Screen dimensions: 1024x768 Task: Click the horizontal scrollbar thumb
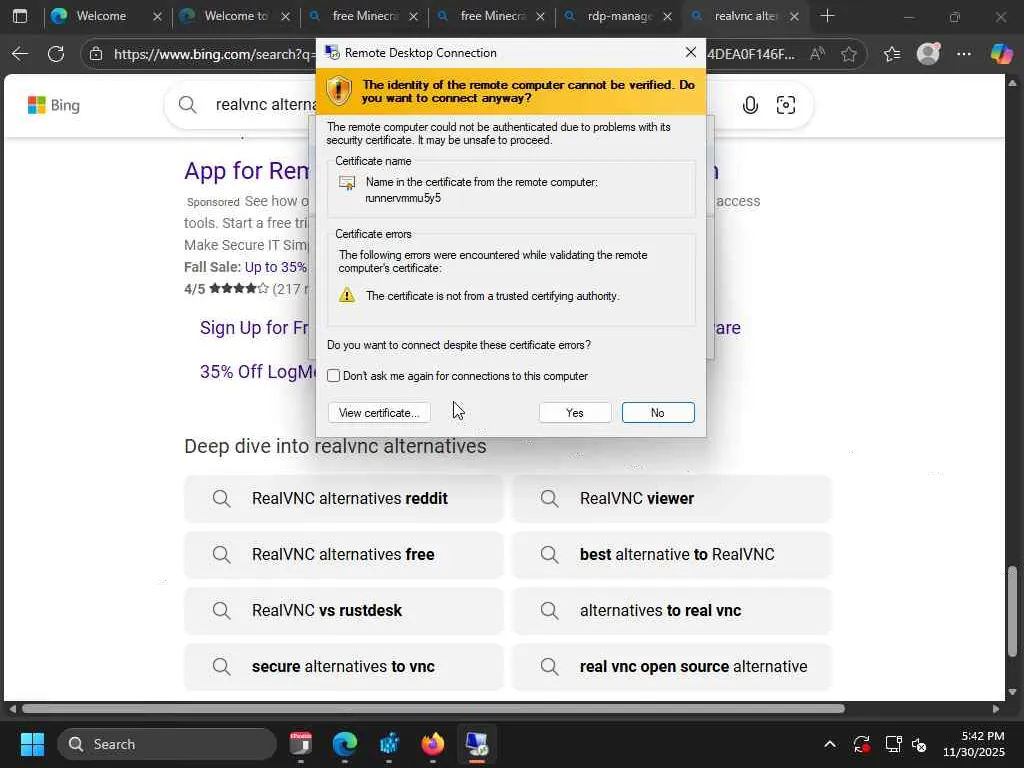coord(433,709)
